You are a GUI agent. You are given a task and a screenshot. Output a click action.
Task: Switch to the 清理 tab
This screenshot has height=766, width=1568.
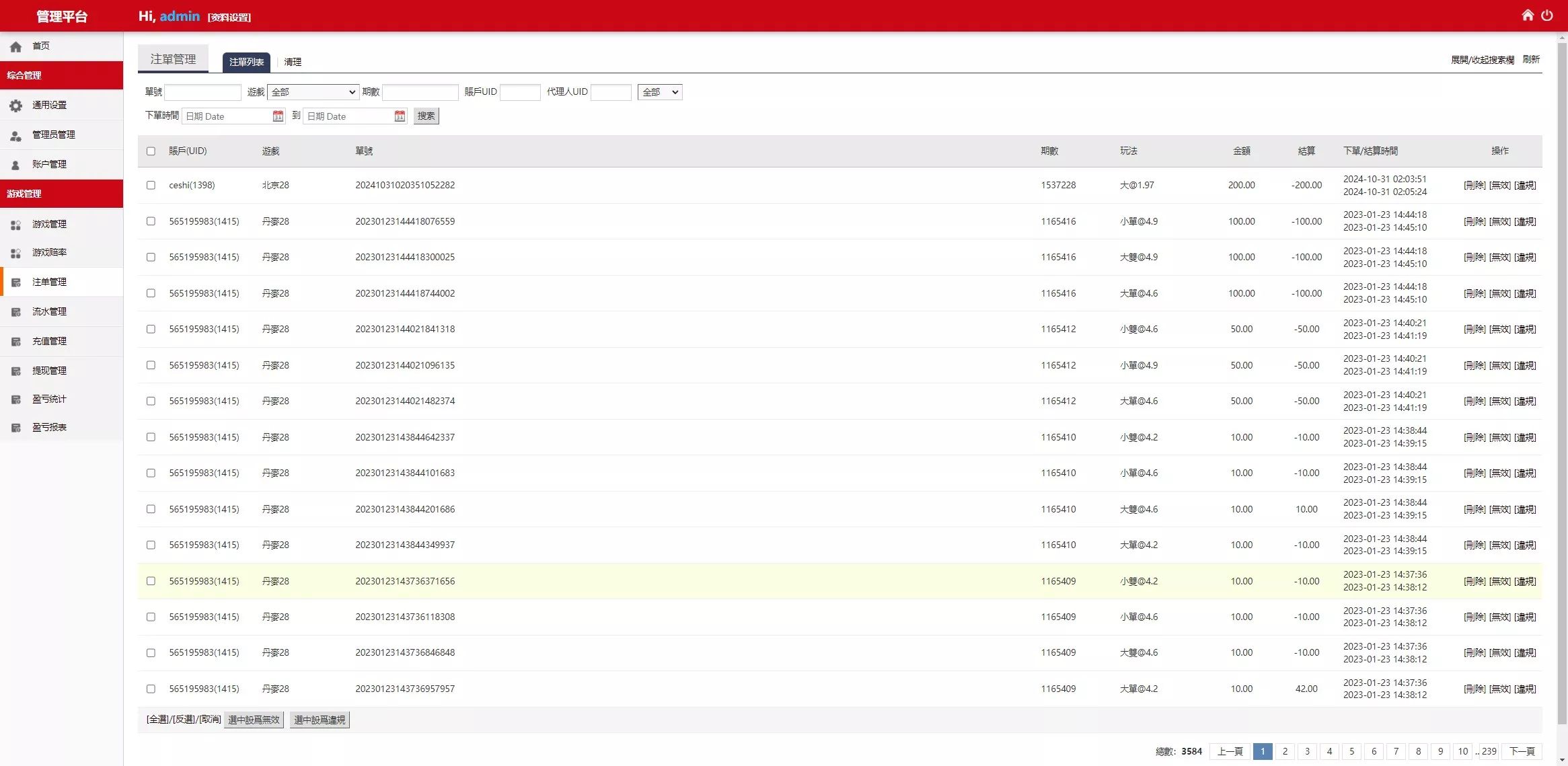pyautogui.click(x=293, y=62)
